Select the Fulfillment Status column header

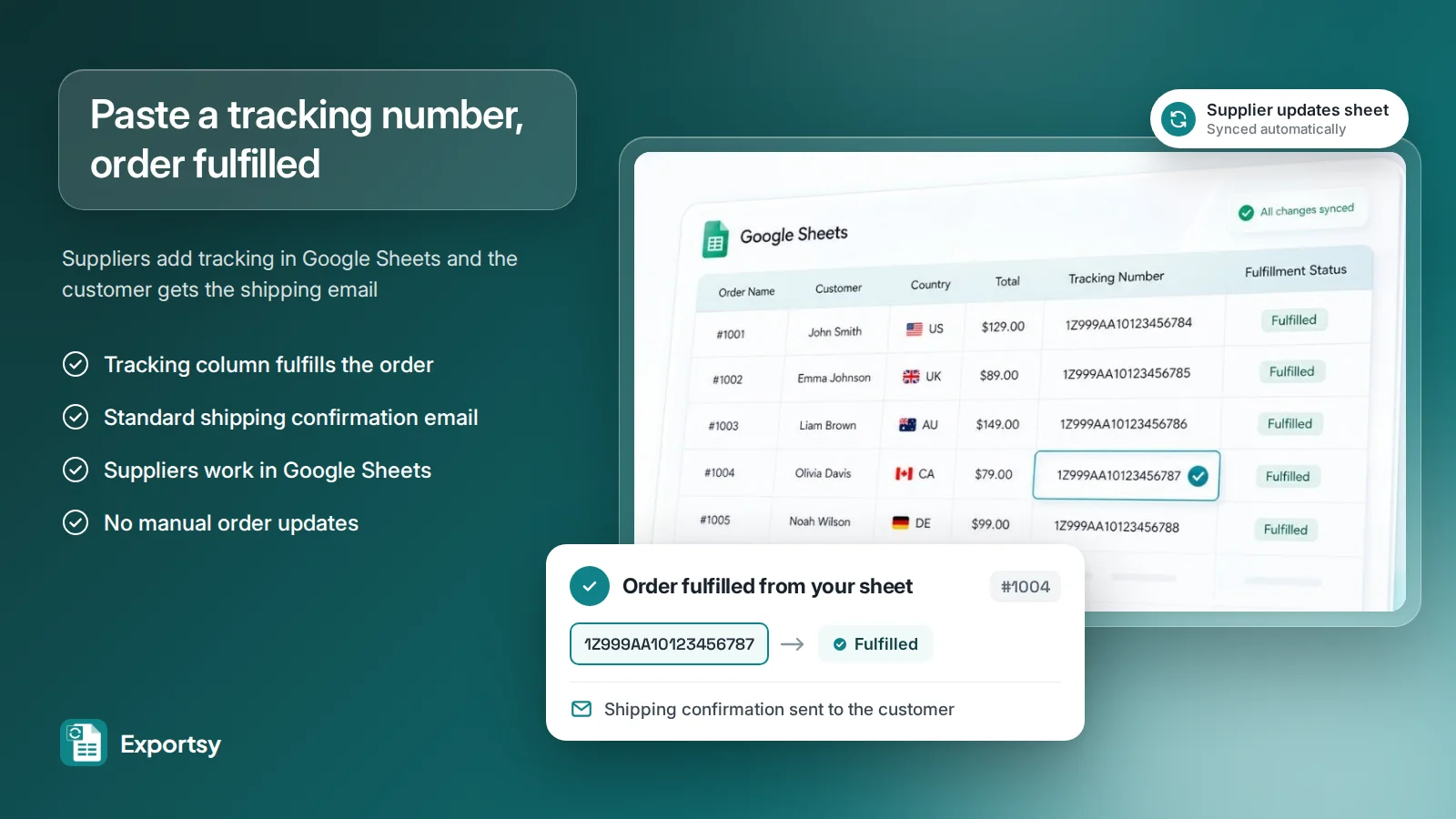[x=1296, y=270]
